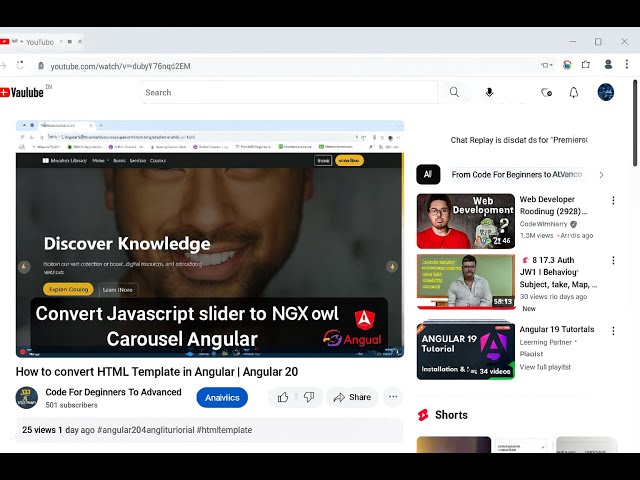Click the channel avatar for Code For Beginners
Image resolution: width=640 pixels, height=480 pixels.
27,398
